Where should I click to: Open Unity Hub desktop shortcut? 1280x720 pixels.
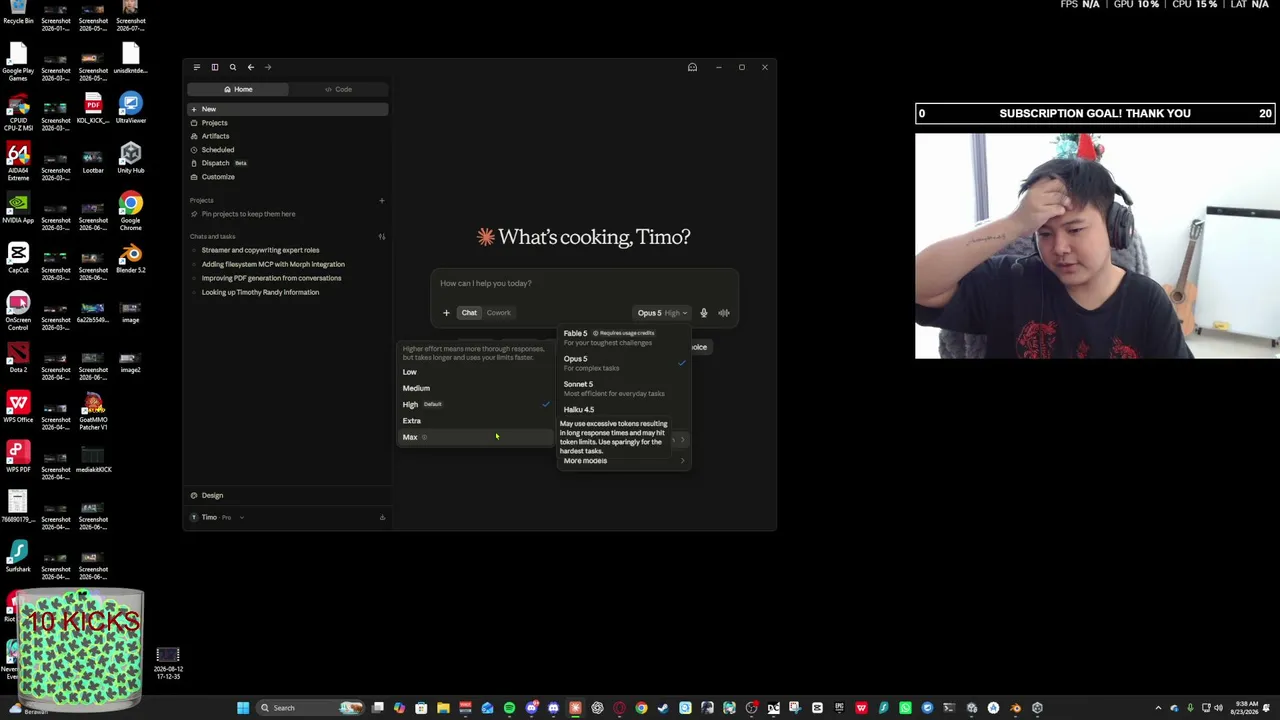[130, 158]
